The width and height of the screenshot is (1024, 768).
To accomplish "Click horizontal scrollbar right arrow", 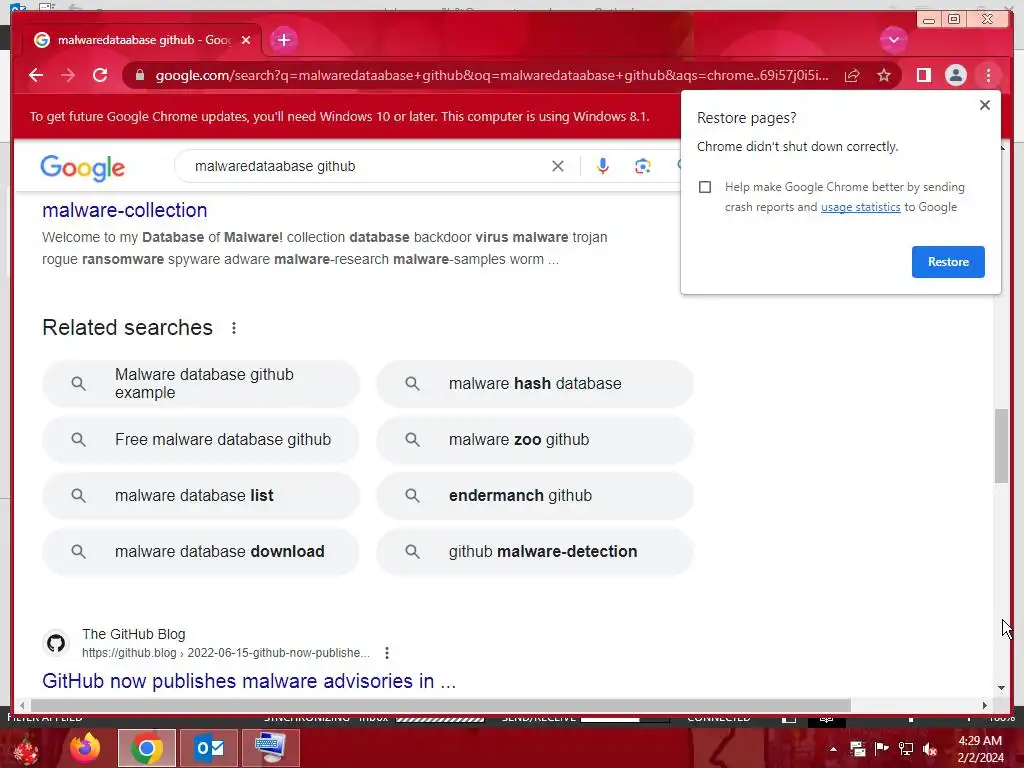I will [x=985, y=705].
